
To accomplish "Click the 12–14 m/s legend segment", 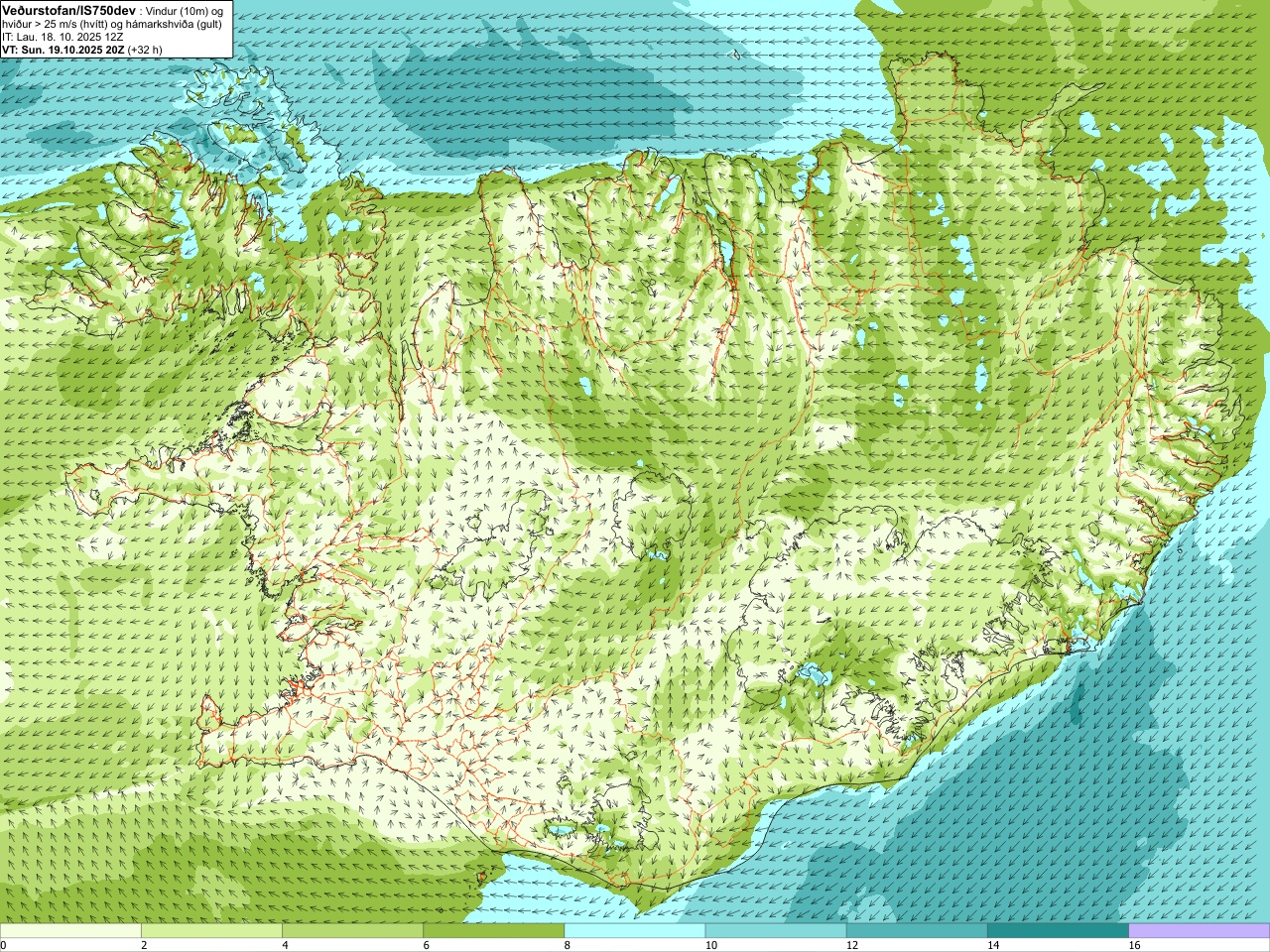I will (917, 930).
